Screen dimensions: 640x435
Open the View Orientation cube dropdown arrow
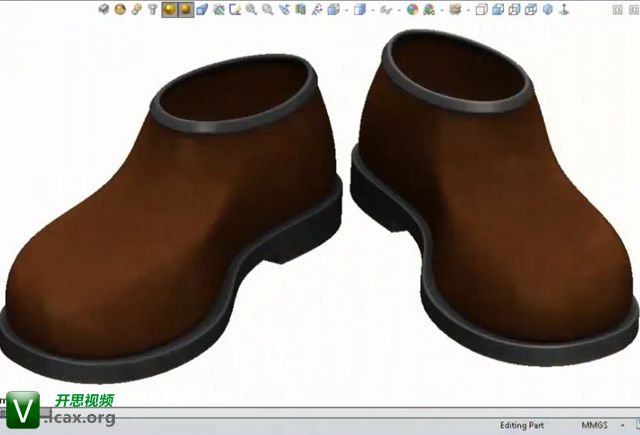[x=371, y=9]
